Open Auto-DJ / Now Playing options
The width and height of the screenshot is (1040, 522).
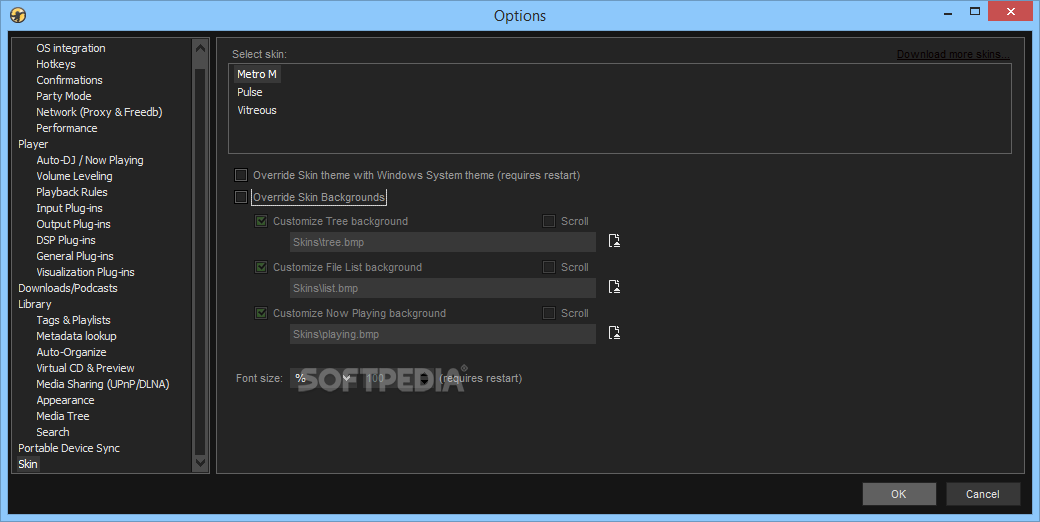[x=90, y=160]
